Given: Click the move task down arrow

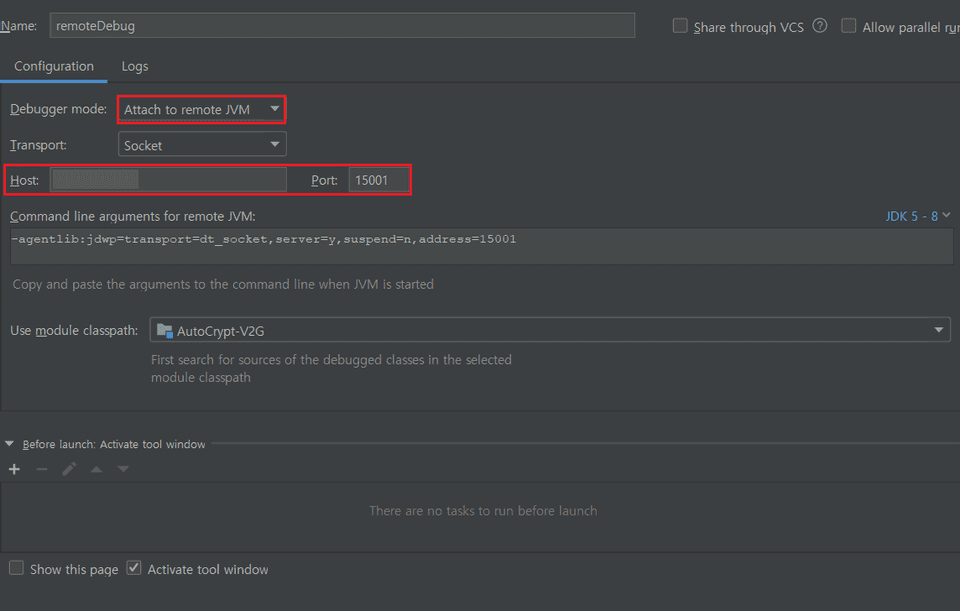Looking at the screenshot, I should [123, 469].
